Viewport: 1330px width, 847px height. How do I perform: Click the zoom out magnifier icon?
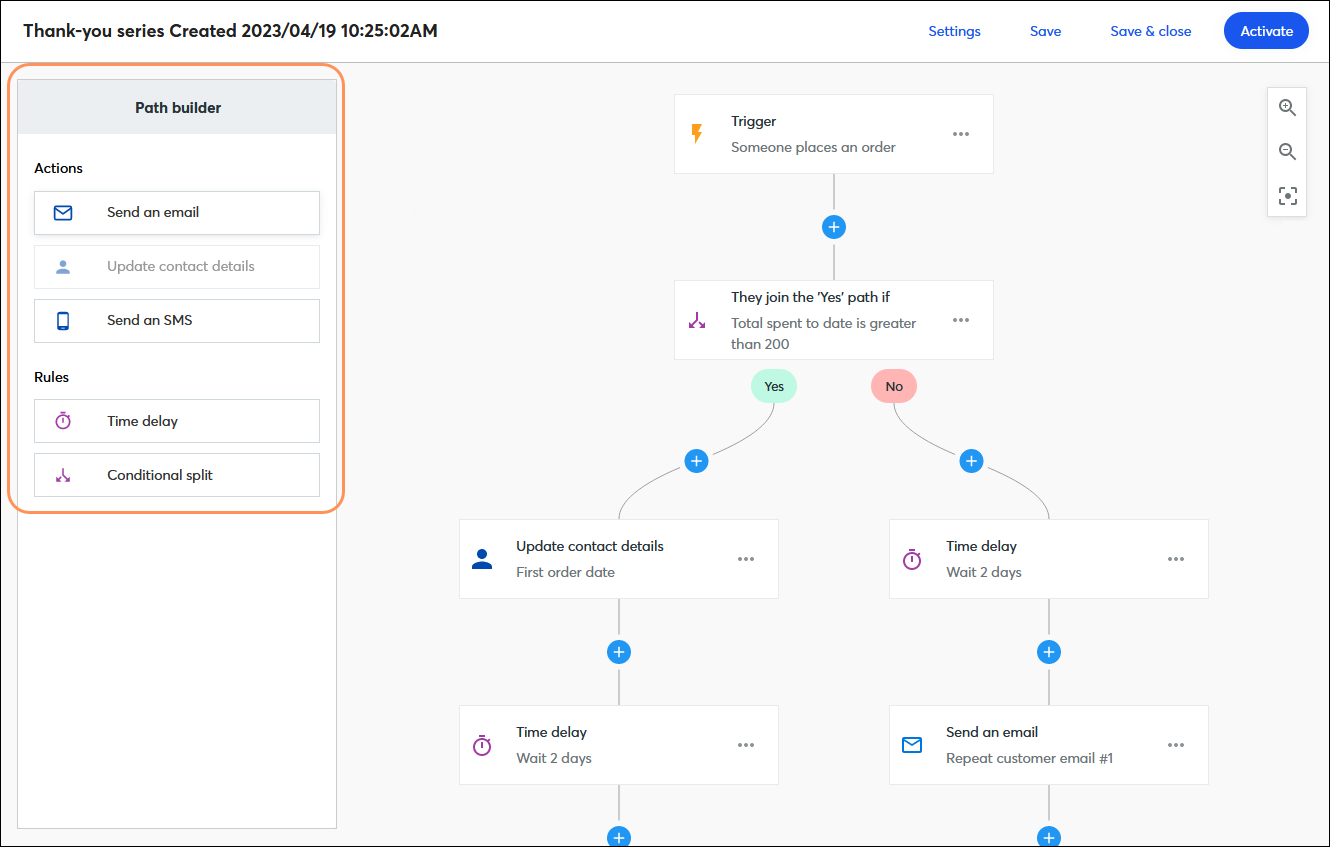1287,152
